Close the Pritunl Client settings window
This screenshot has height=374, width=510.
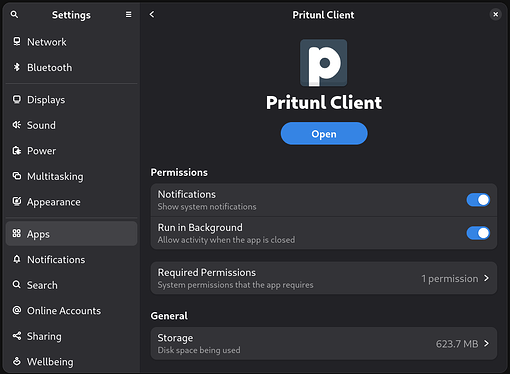[495, 14]
